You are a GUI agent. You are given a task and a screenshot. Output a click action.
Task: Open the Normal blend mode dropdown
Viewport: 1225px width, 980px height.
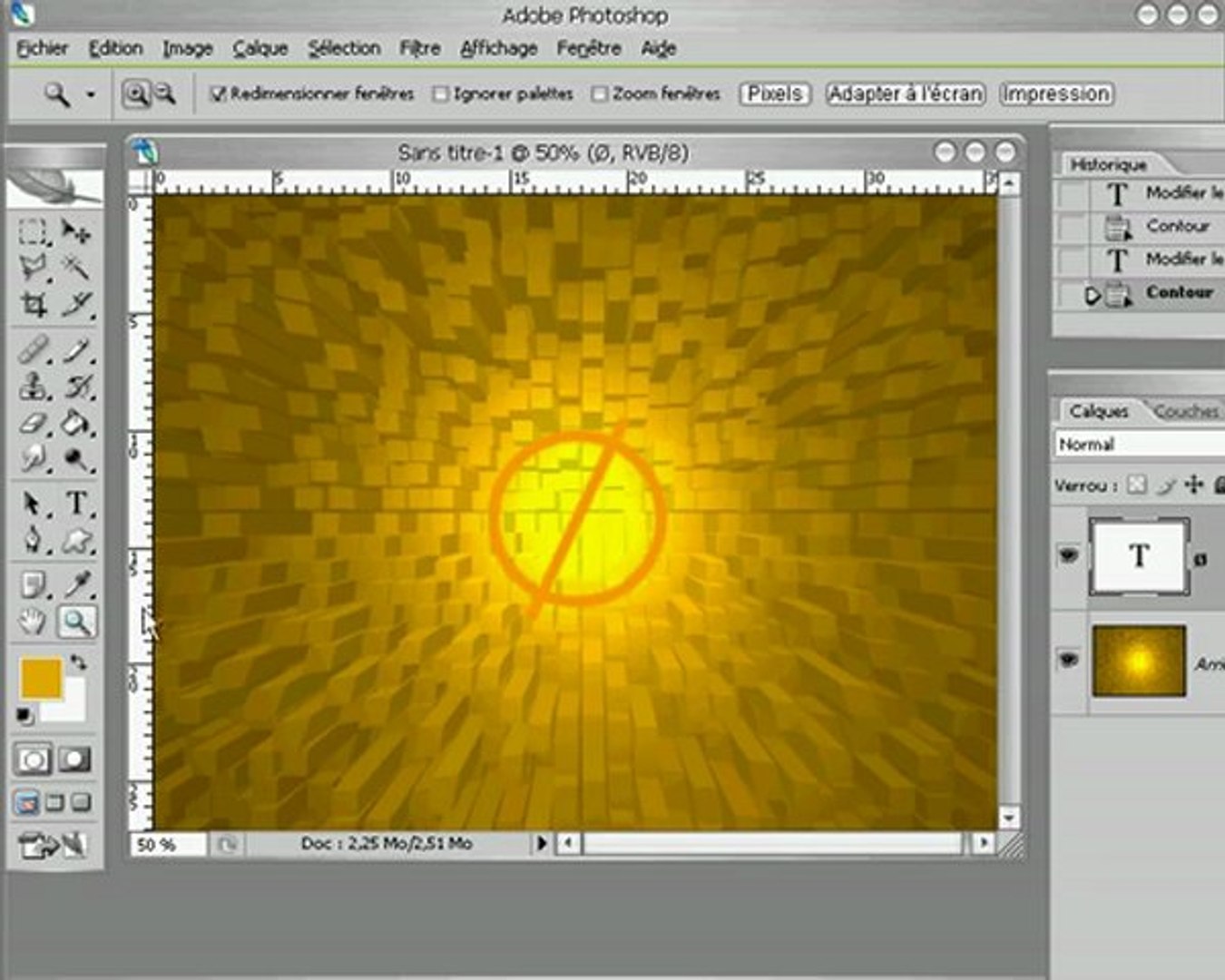point(1140,444)
